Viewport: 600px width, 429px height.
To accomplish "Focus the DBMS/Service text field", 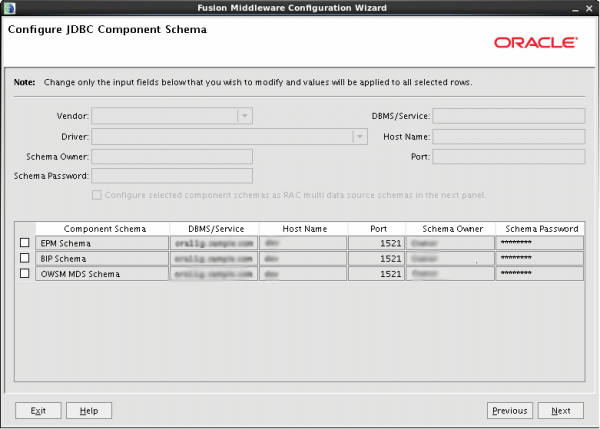I will [508, 116].
